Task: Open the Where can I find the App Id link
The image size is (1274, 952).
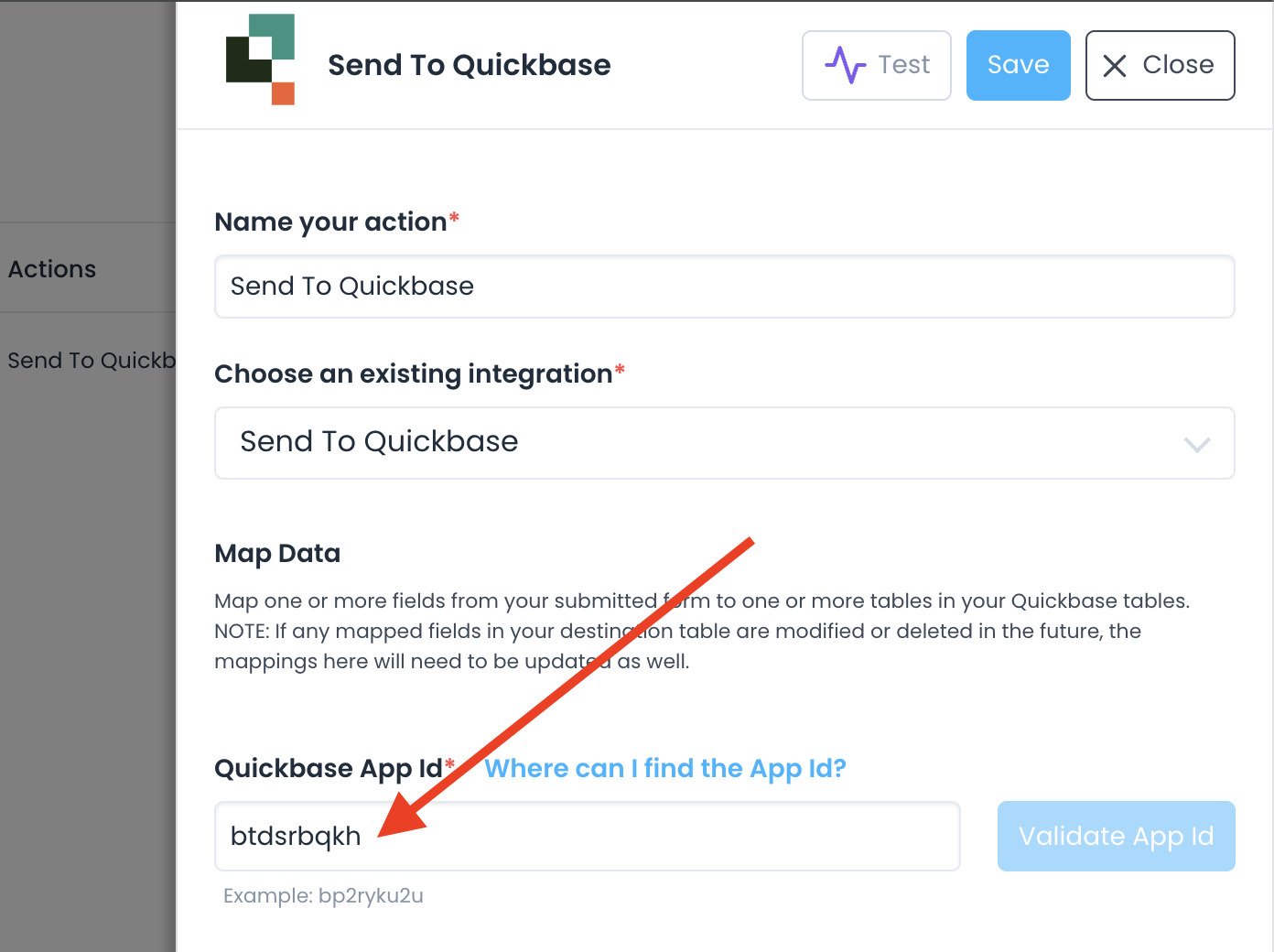Action: 665,768
